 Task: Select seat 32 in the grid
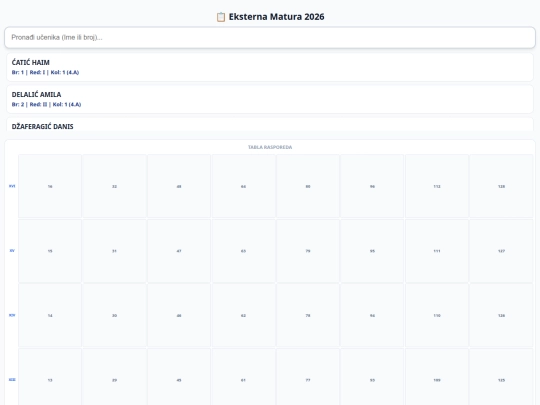(x=114, y=186)
